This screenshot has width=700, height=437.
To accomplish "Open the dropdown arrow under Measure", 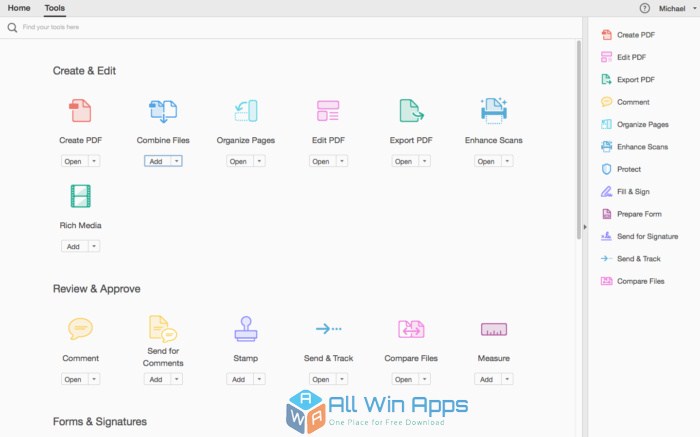I will point(507,379).
